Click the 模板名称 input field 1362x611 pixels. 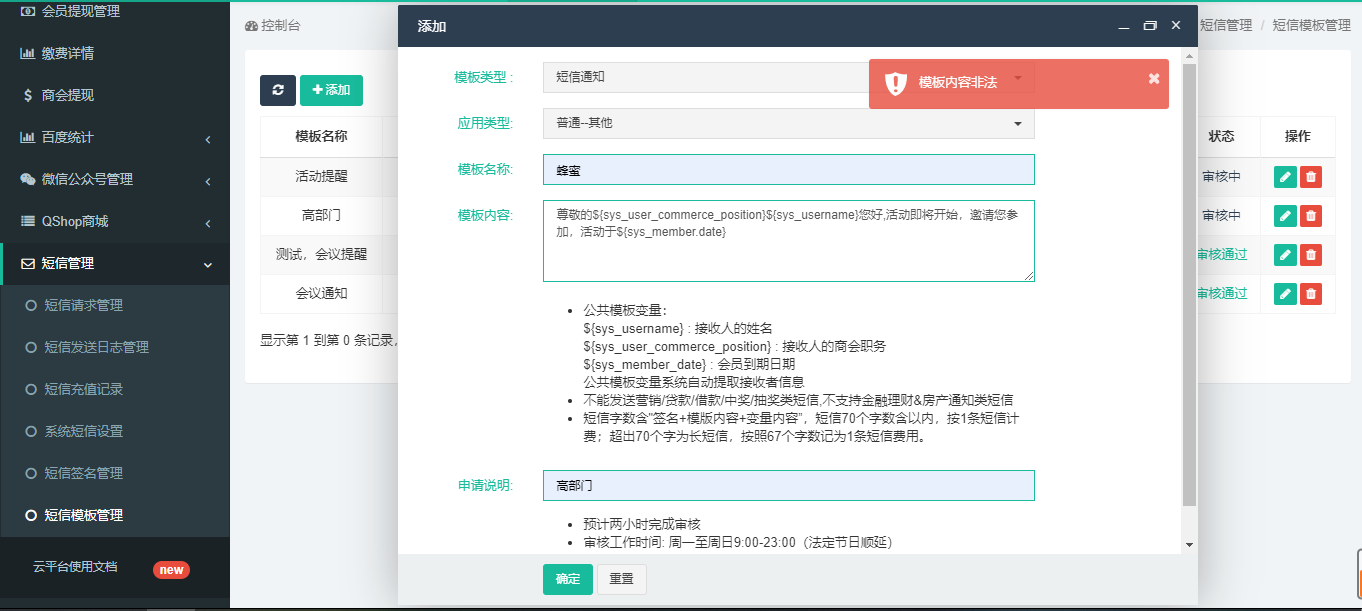click(x=788, y=170)
